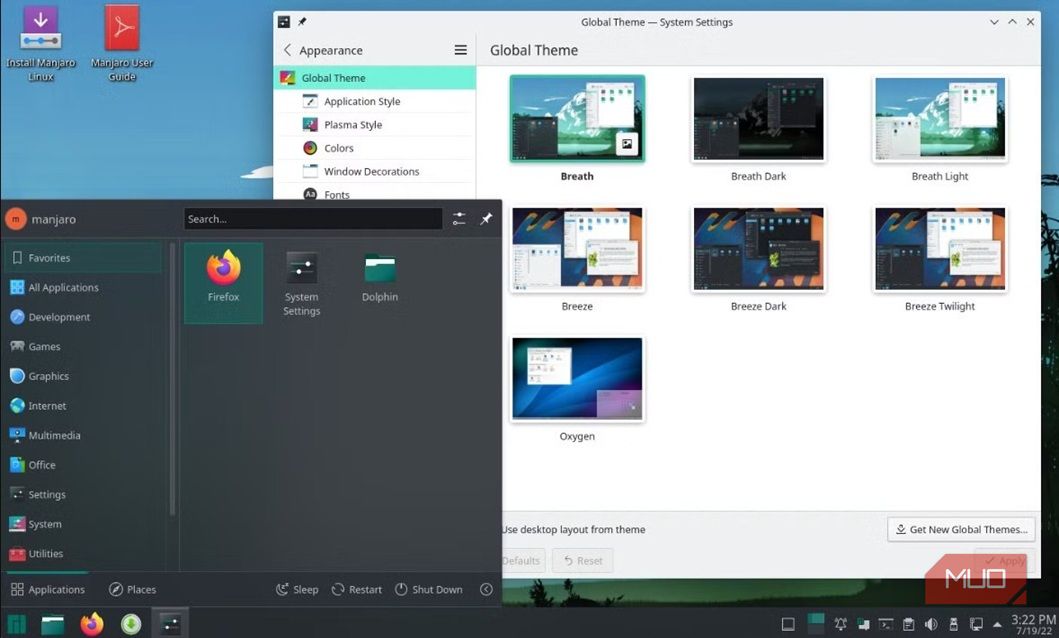The width and height of the screenshot is (1059, 638).
Task: Click System Settings task in the taskbar
Action: tap(170, 623)
